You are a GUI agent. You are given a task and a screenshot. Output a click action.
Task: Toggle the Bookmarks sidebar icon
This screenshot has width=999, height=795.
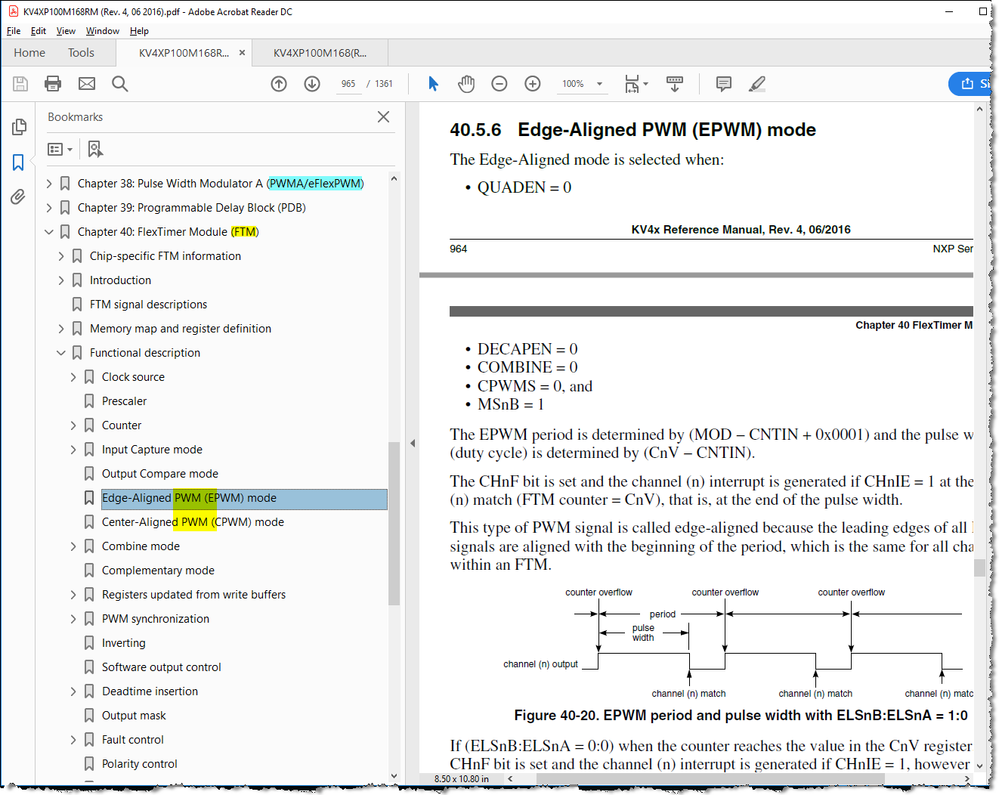18,162
